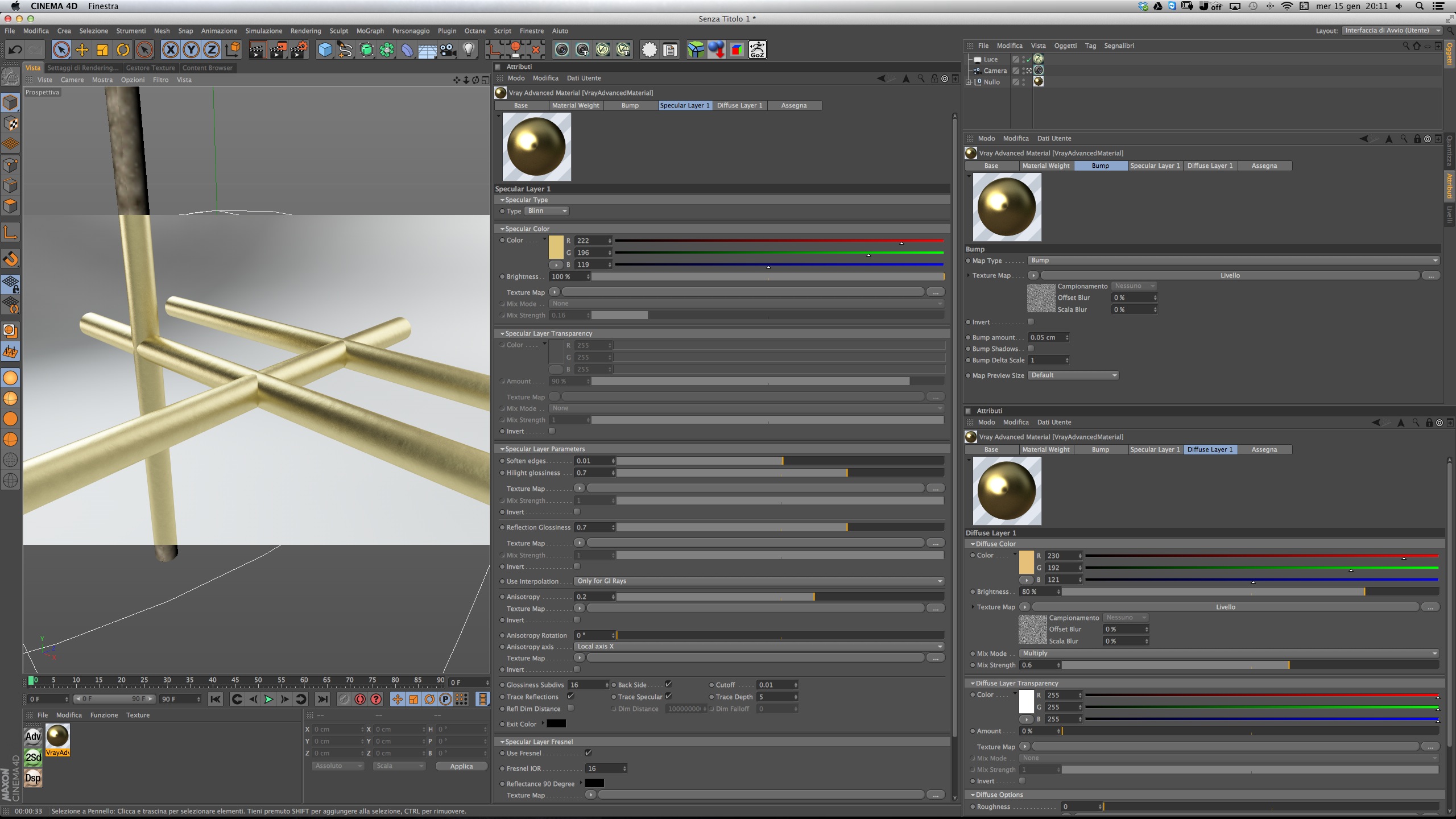Add a Cube primitive object
Viewport: 1456px width, 819px height.
(x=325, y=50)
